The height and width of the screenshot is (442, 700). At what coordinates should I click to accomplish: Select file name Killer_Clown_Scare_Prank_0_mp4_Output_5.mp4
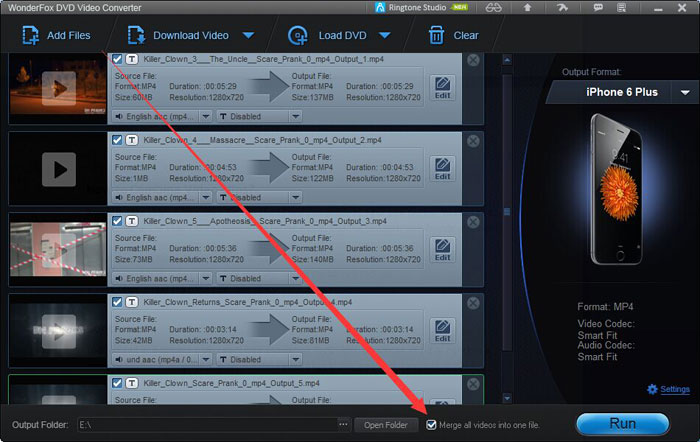pos(231,383)
